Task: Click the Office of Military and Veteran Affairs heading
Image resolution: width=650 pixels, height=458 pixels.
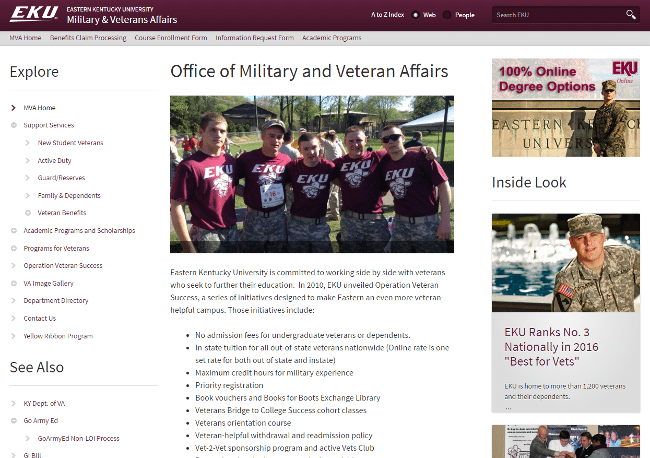Action: tap(309, 71)
